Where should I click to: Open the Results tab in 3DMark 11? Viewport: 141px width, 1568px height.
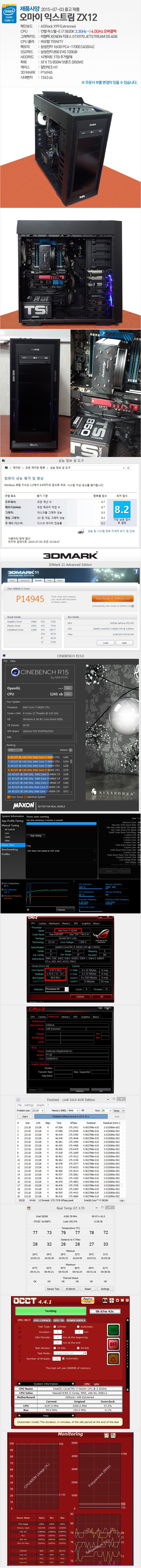pyautogui.click(x=38, y=581)
